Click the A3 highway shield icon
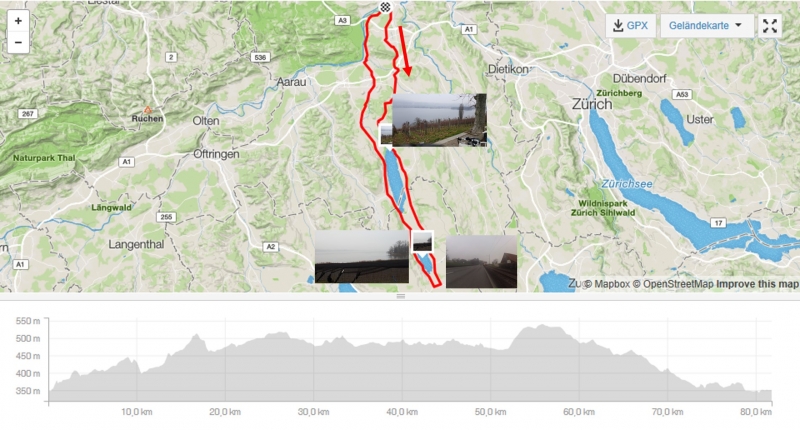This screenshot has width=800, height=430. [x=342, y=20]
